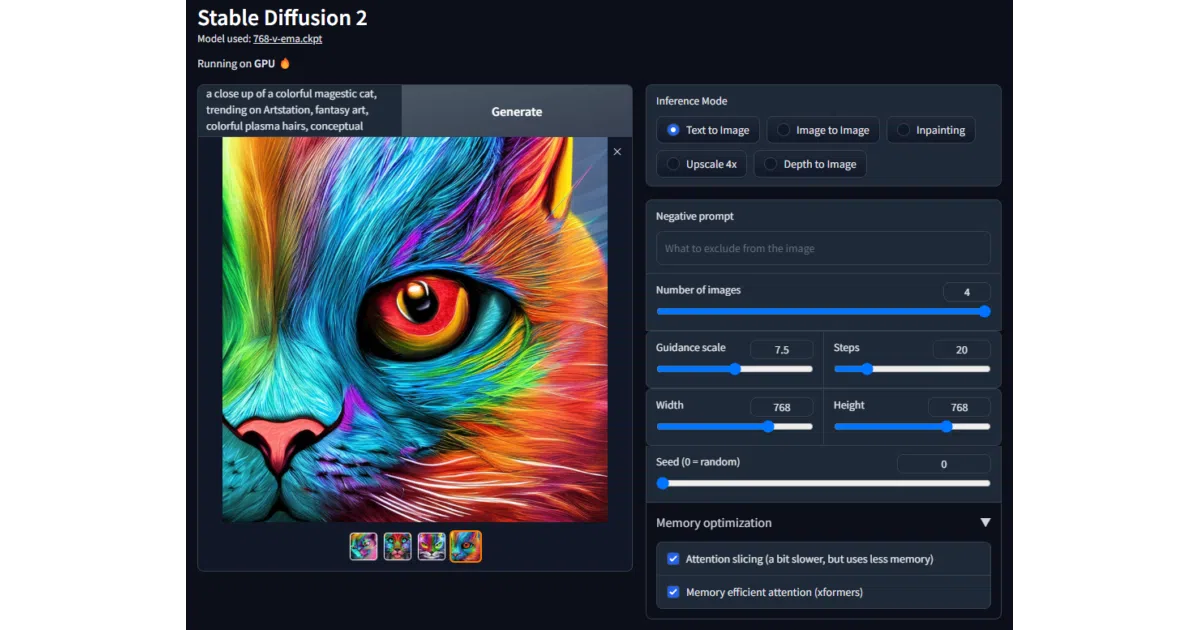Choose the Depth to Image mode
The image size is (1200, 630).
point(810,164)
